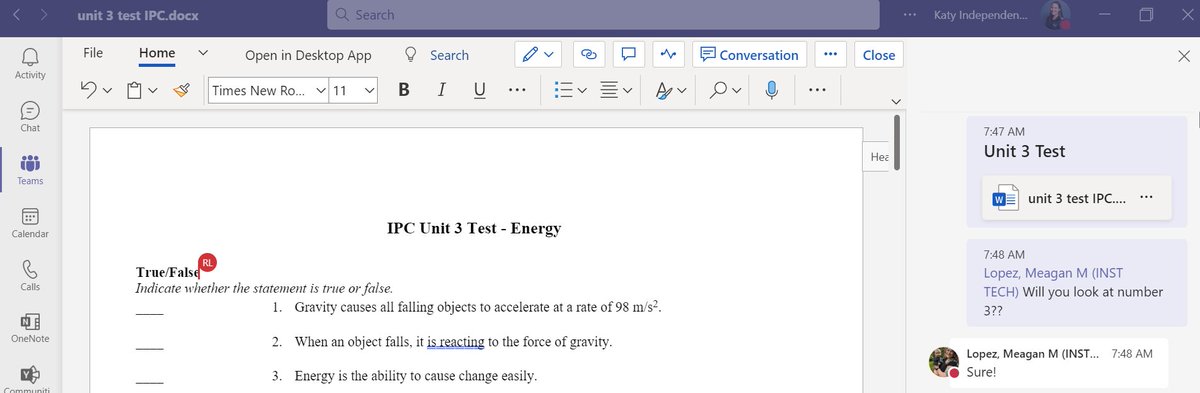
Task: Click the Dictate microphone icon
Action: tap(771, 90)
